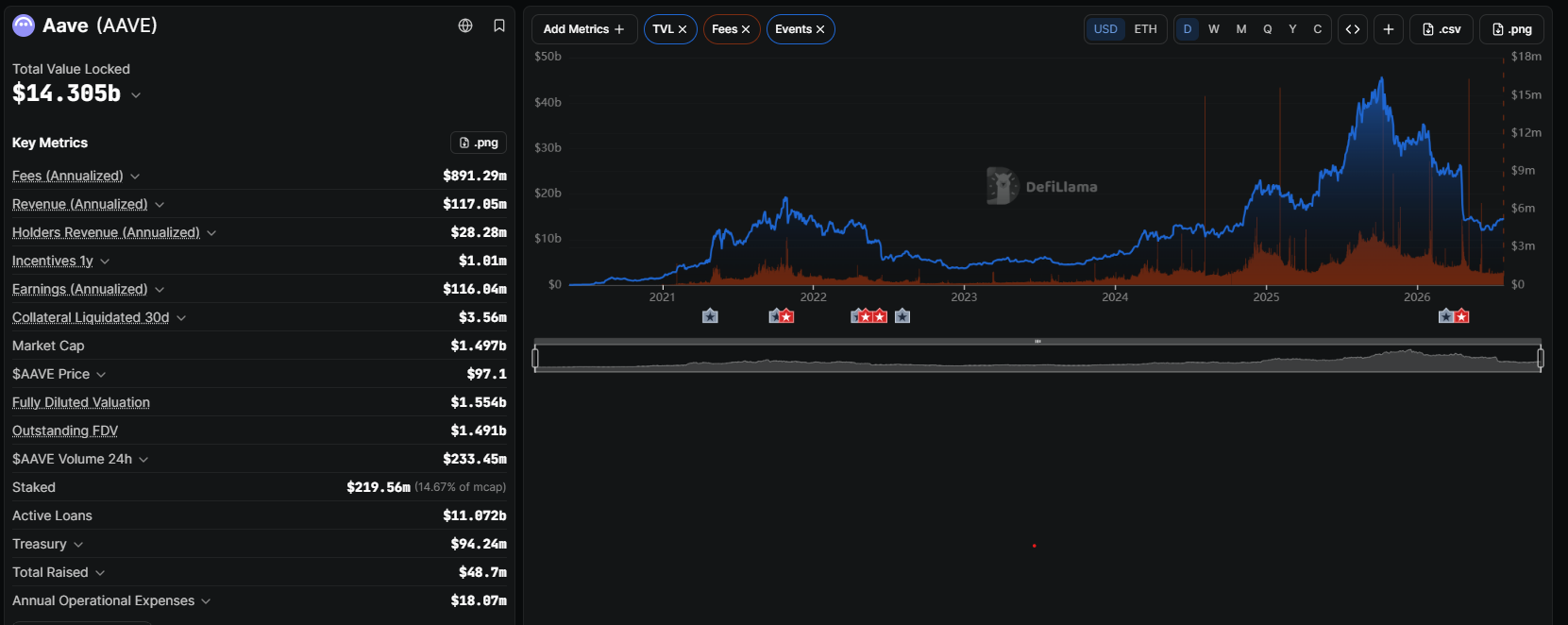
Task: Click the Holders Revenue (Annualized) label
Action: click(106, 232)
